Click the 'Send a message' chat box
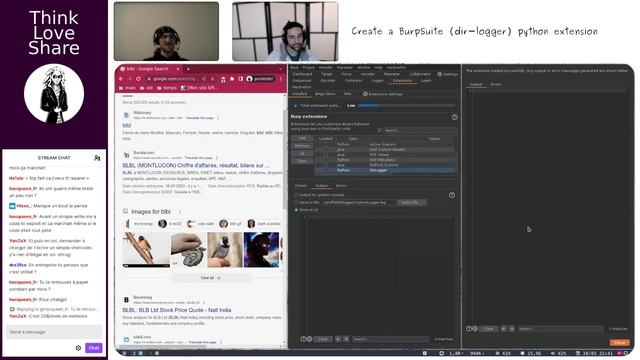This screenshot has width=640, height=360. click(54, 332)
